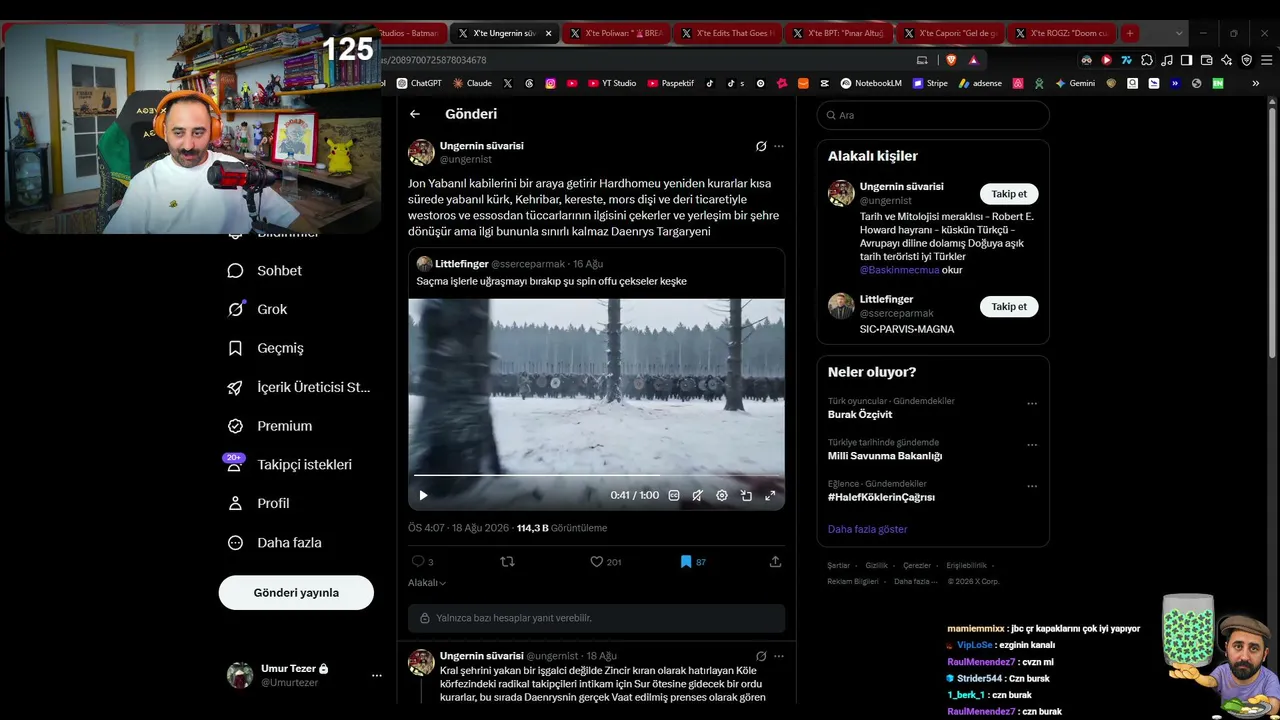Open the Grok icon on main post
The width and height of the screenshot is (1280, 720).
[761, 146]
